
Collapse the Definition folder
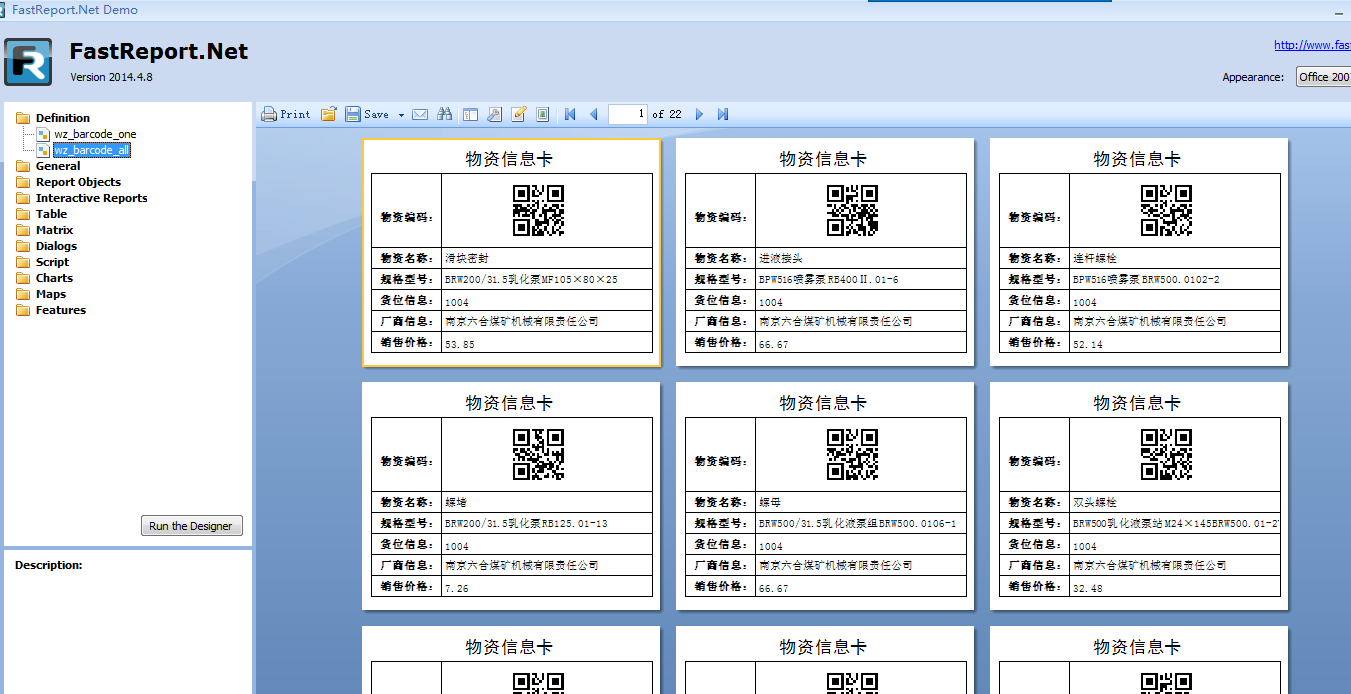point(62,118)
